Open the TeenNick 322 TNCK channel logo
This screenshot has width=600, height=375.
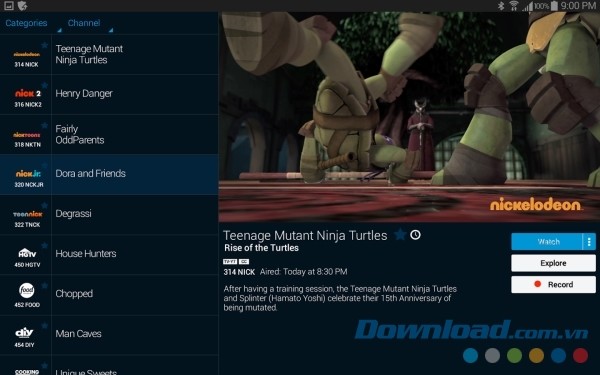pyautogui.click(x=28, y=214)
